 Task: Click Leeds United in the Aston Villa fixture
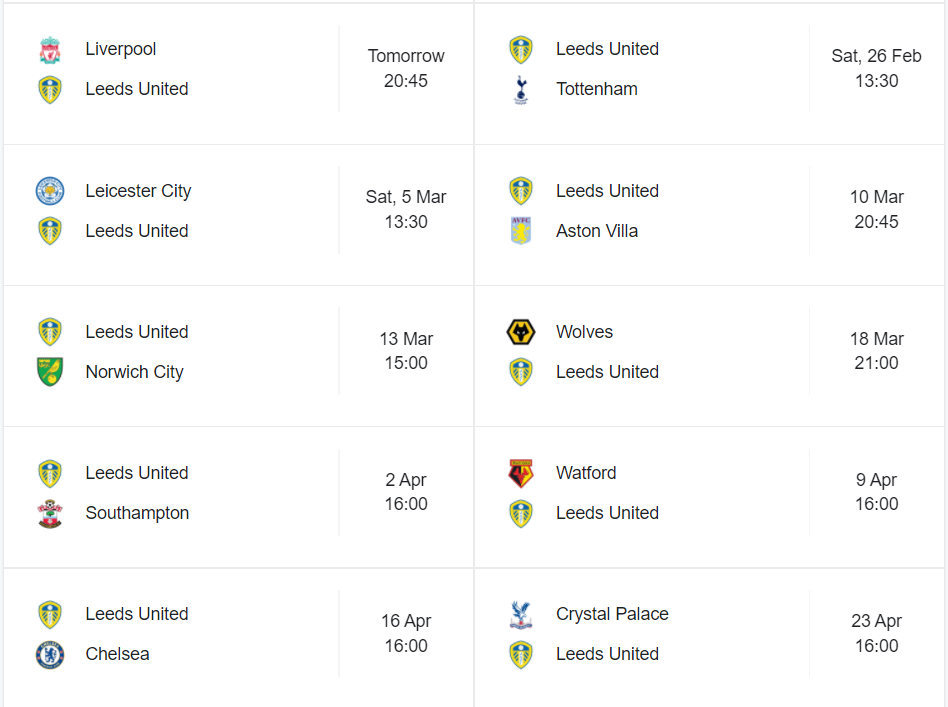pyautogui.click(x=607, y=191)
